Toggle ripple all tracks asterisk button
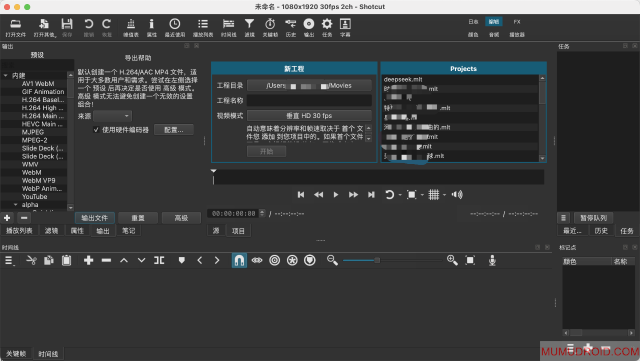640x361 pixels. point(292,260)
